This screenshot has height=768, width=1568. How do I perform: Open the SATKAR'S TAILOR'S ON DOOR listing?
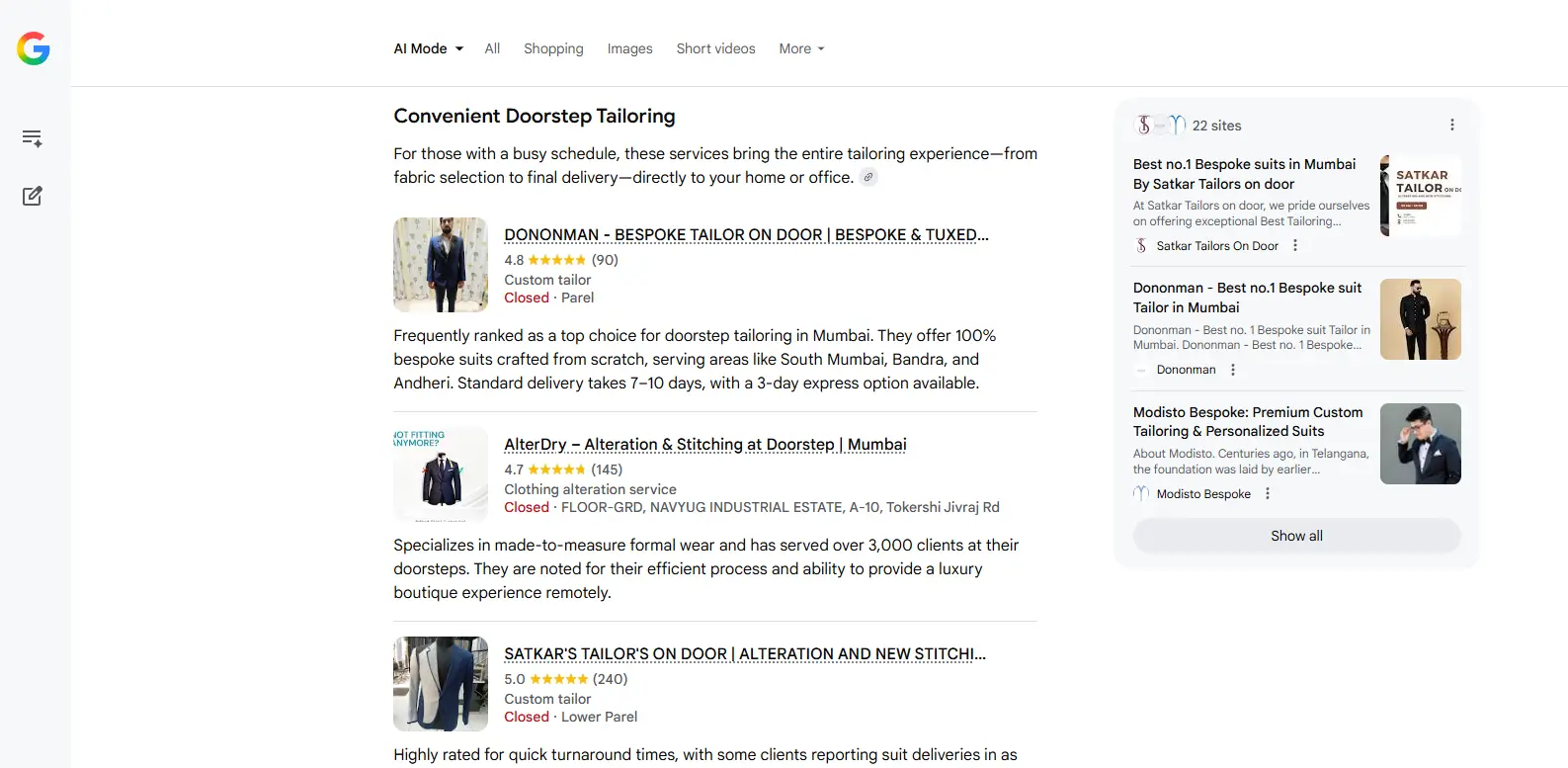[x=744, y=654]
